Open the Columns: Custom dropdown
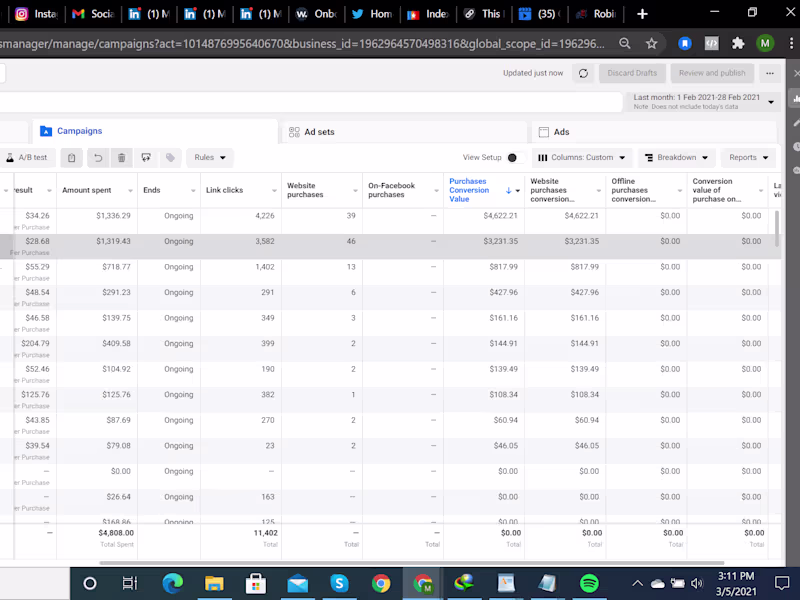This screenshot has width=800, height=600. tap(582, 158)
